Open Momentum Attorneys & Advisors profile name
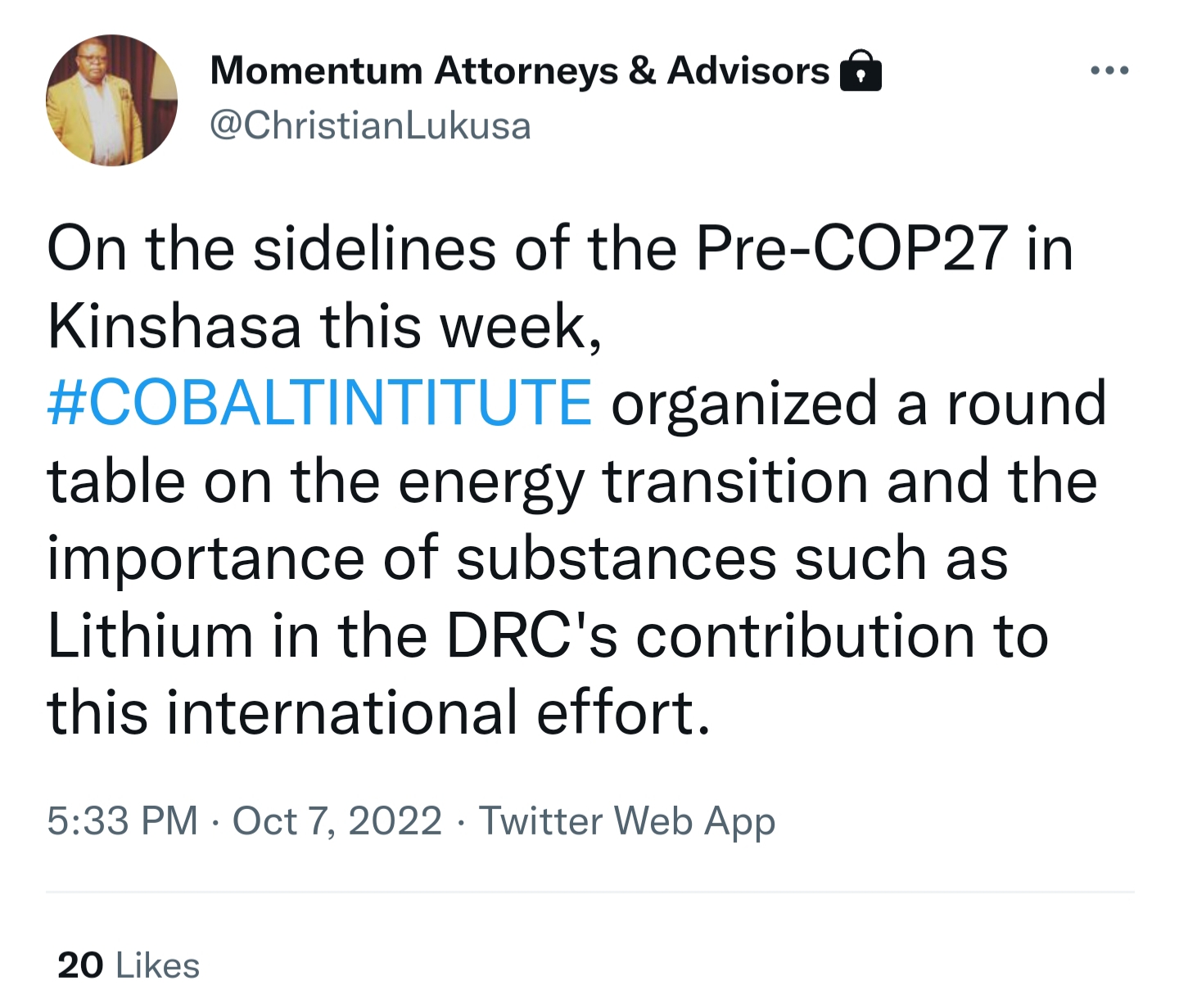 520,71
